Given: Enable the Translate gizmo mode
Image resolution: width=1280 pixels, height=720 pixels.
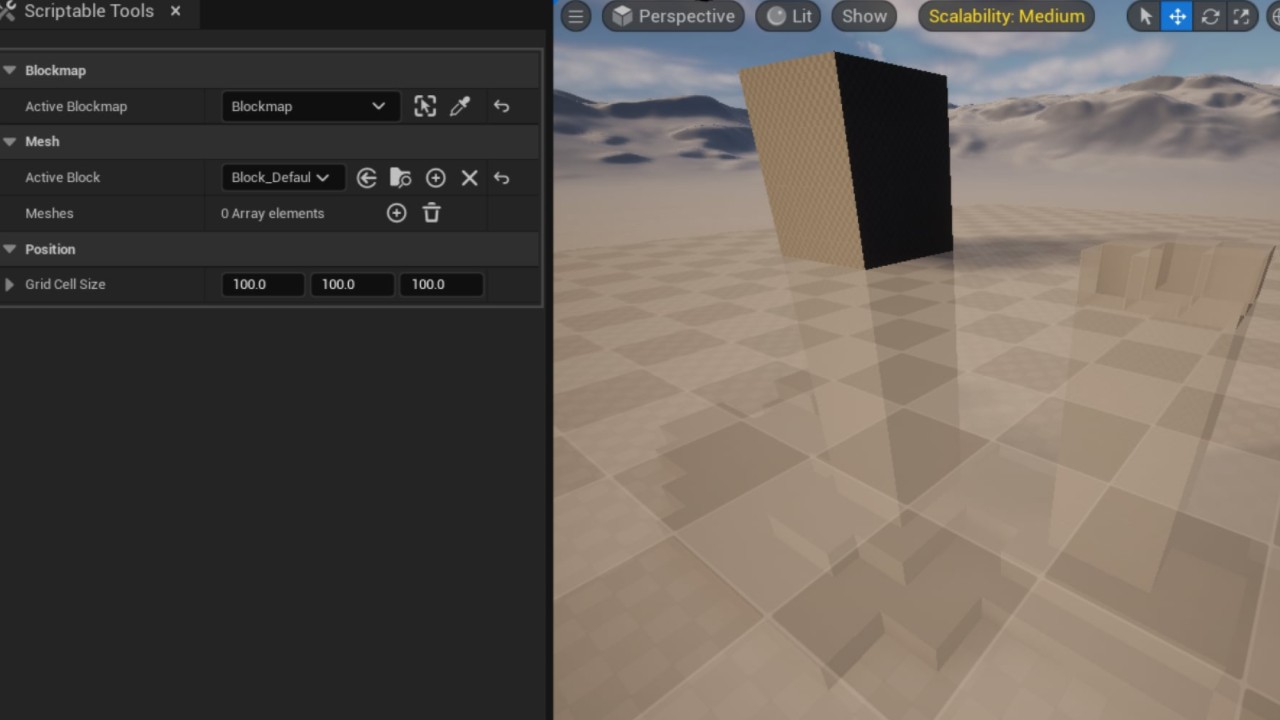Looking at the screenshot, I should (x=1177, y=16).
